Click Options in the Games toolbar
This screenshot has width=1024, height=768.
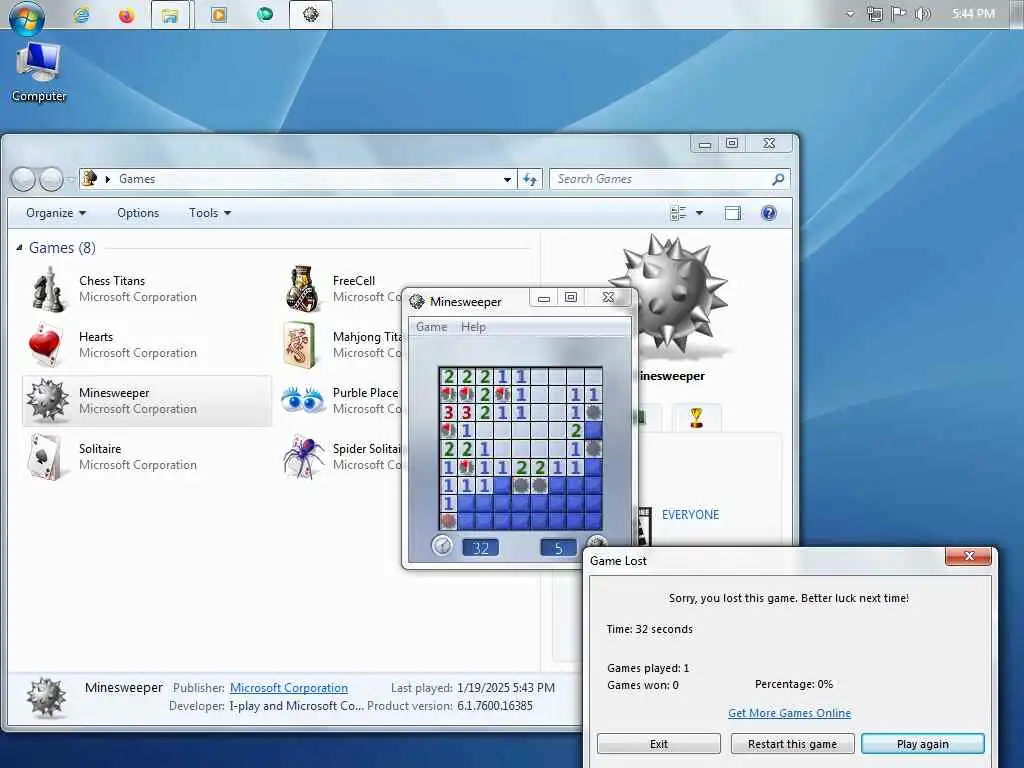pyautogui.click(x=138, y=213)
